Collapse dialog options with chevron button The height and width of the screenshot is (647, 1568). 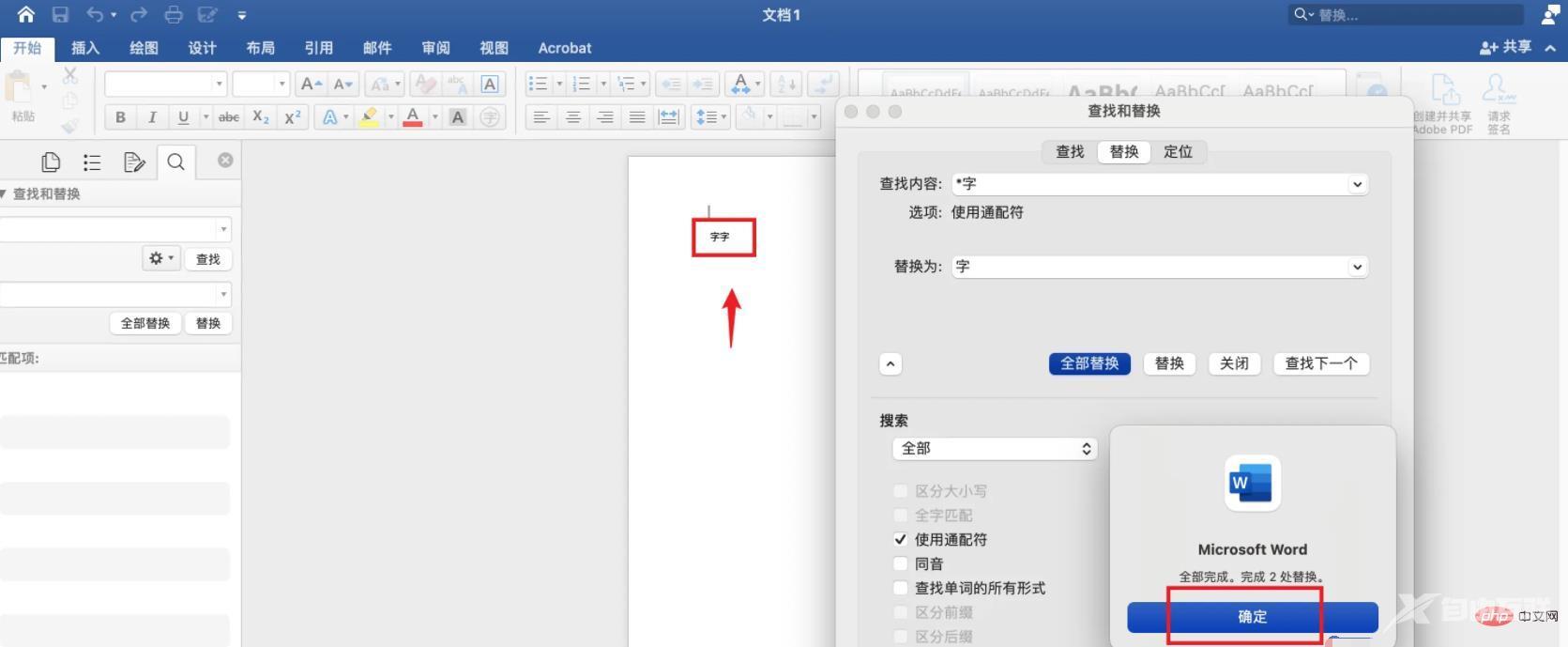pos(891,364)
